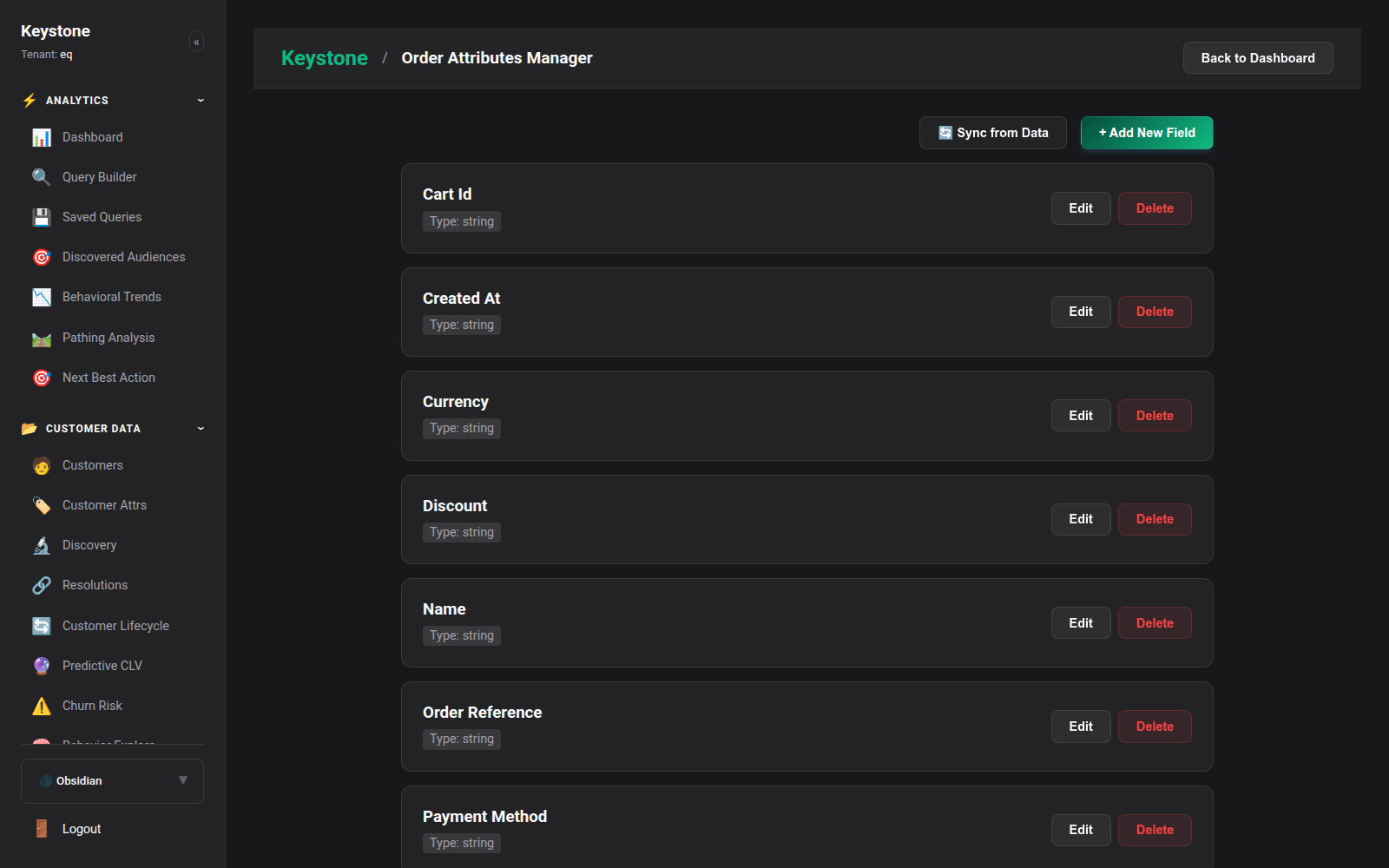Click the Keystone breadcrumb link

pyautogui.click(x=325, y=58)
